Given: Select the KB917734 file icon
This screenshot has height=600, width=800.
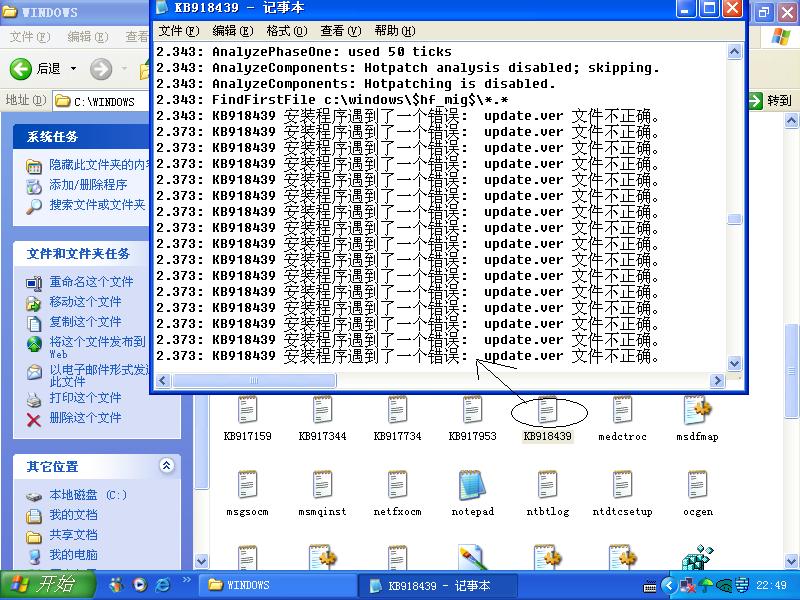Looking at the screenshot, I should coord(397,410).
